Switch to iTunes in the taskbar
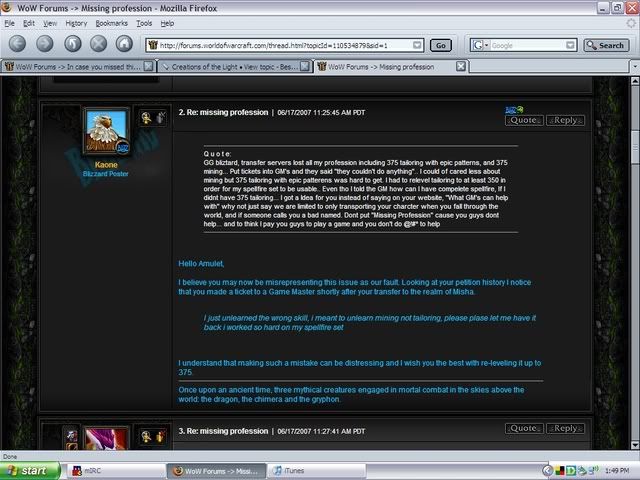The image size is (640, 480). [x=317, y=471]
